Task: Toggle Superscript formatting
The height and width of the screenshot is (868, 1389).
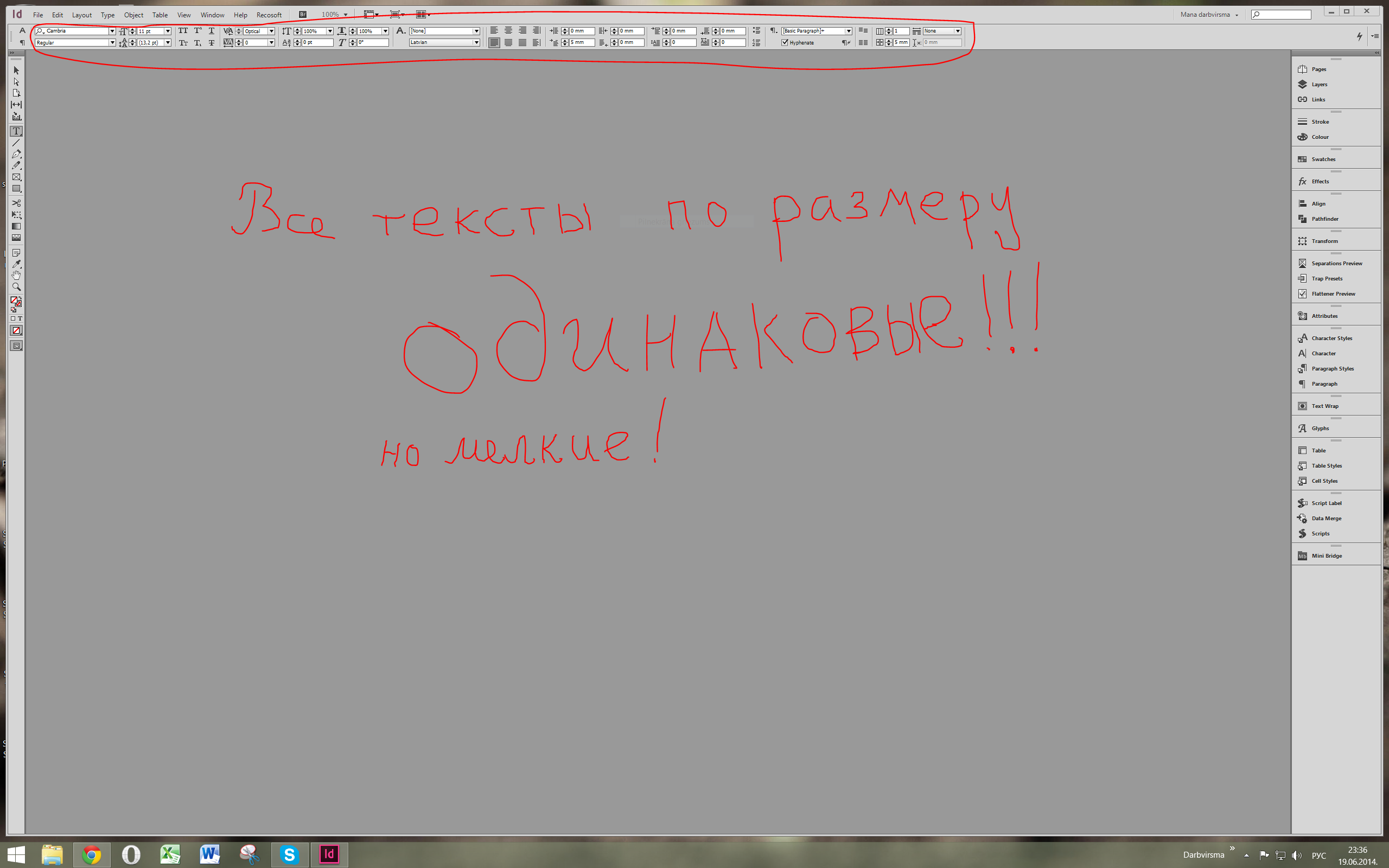Action: tap(197, 30)
